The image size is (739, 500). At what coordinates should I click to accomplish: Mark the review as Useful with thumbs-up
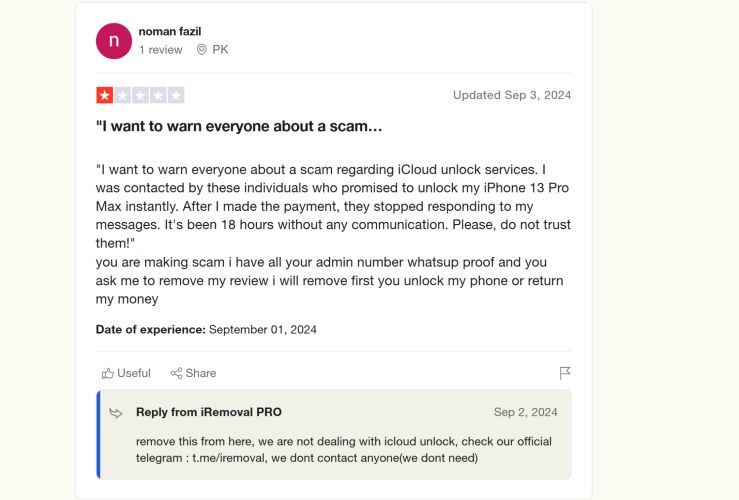point(126,373)
